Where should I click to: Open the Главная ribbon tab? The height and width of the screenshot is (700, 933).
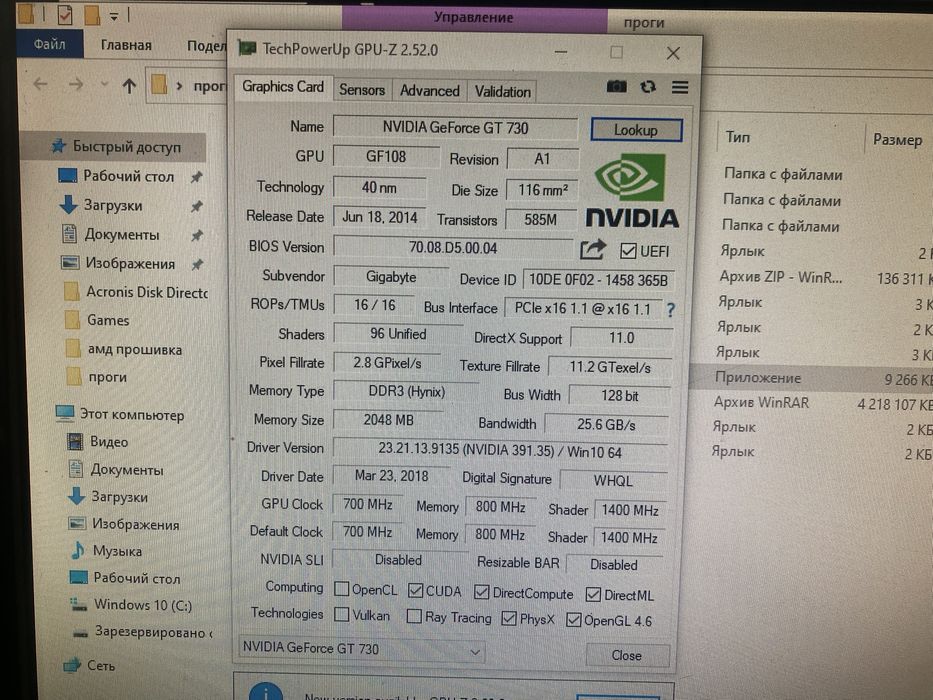[x=126, y=45]
